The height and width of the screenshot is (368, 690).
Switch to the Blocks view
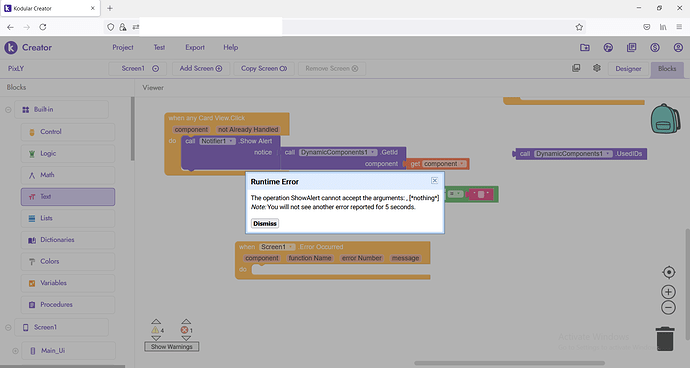pyautogui.click(x=667, y=69)
